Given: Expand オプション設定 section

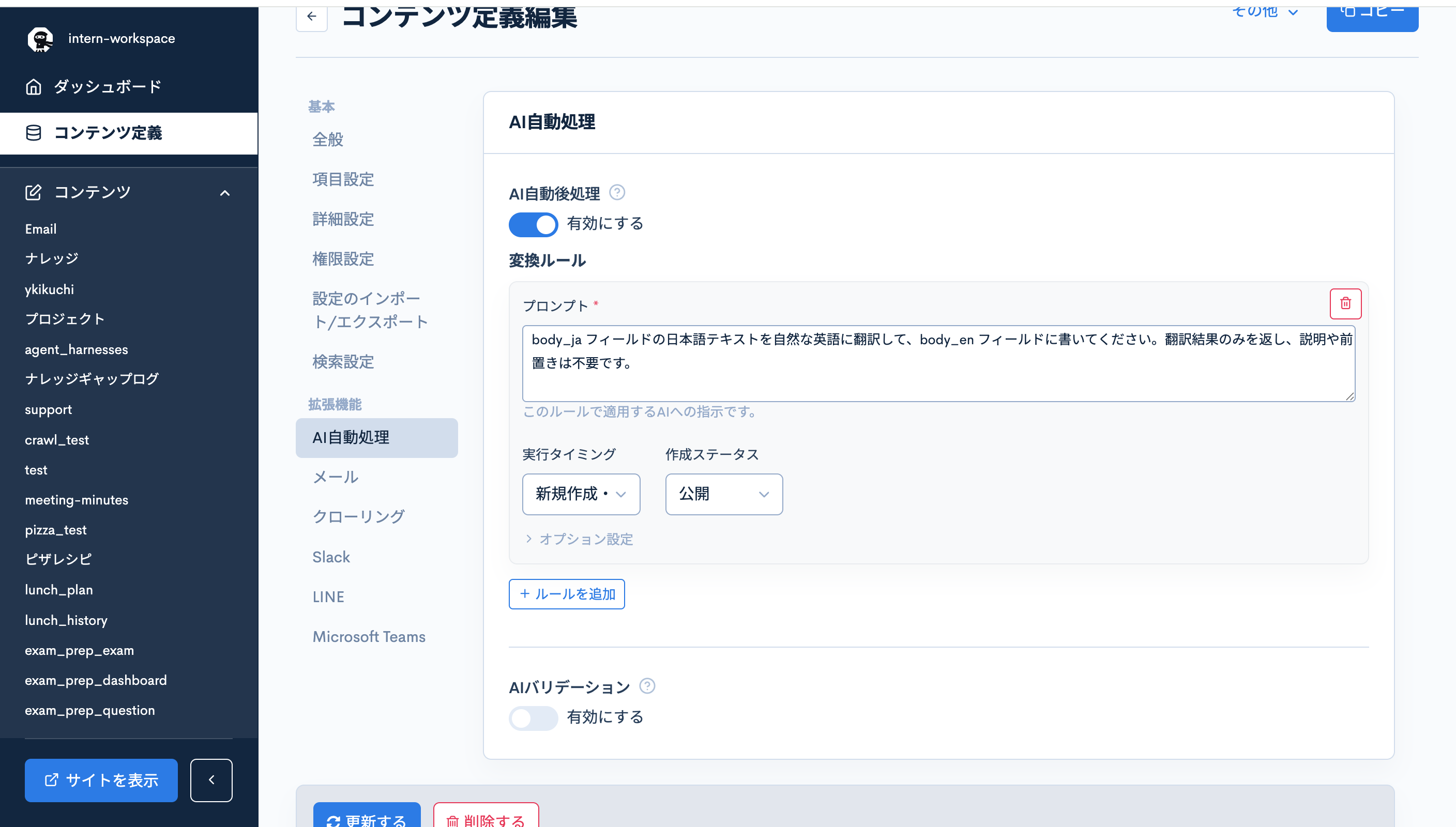Looking at the screenshot, I should 579,539.
